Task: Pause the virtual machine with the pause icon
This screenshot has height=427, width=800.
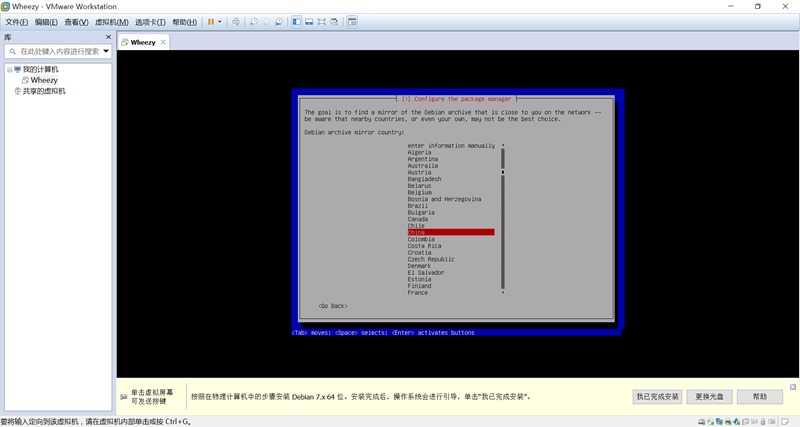Action: pyautogui.click(x=211, y=22)
